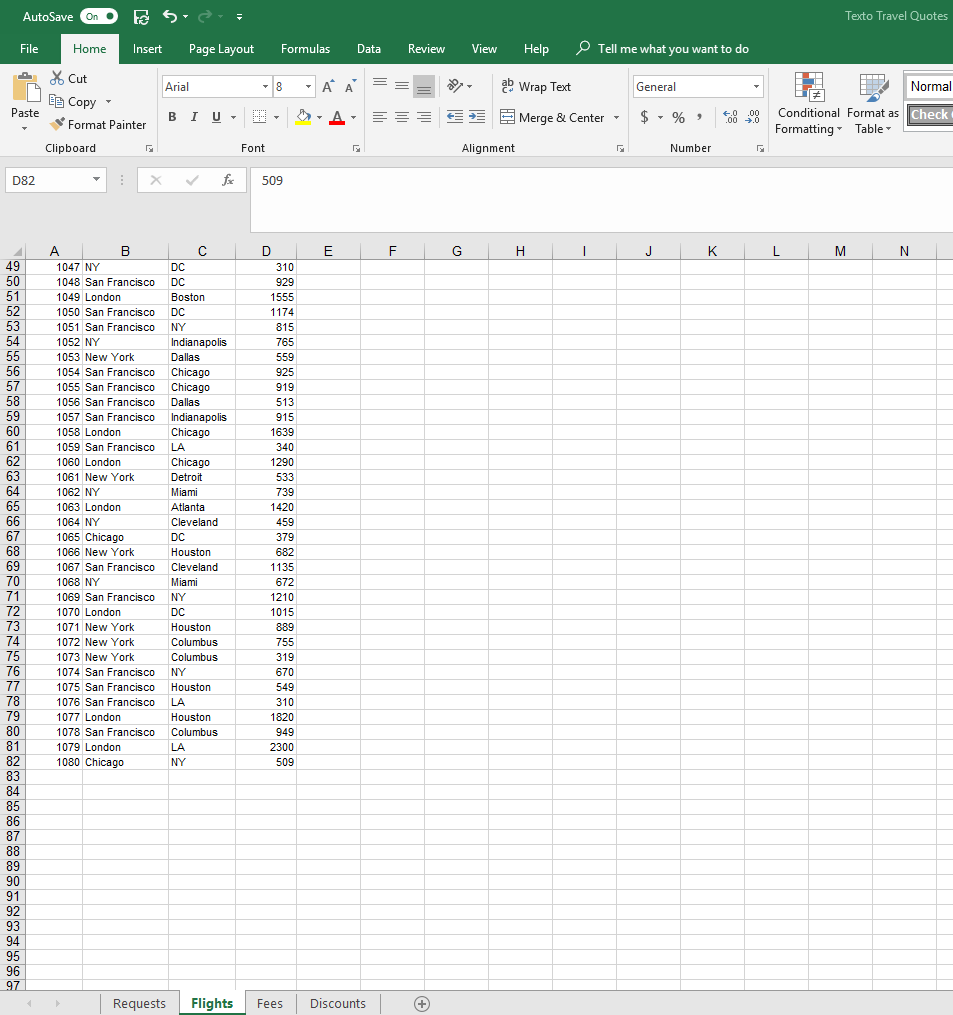Open Format as Table menu

pyautogui.click(x=873, y=104)
